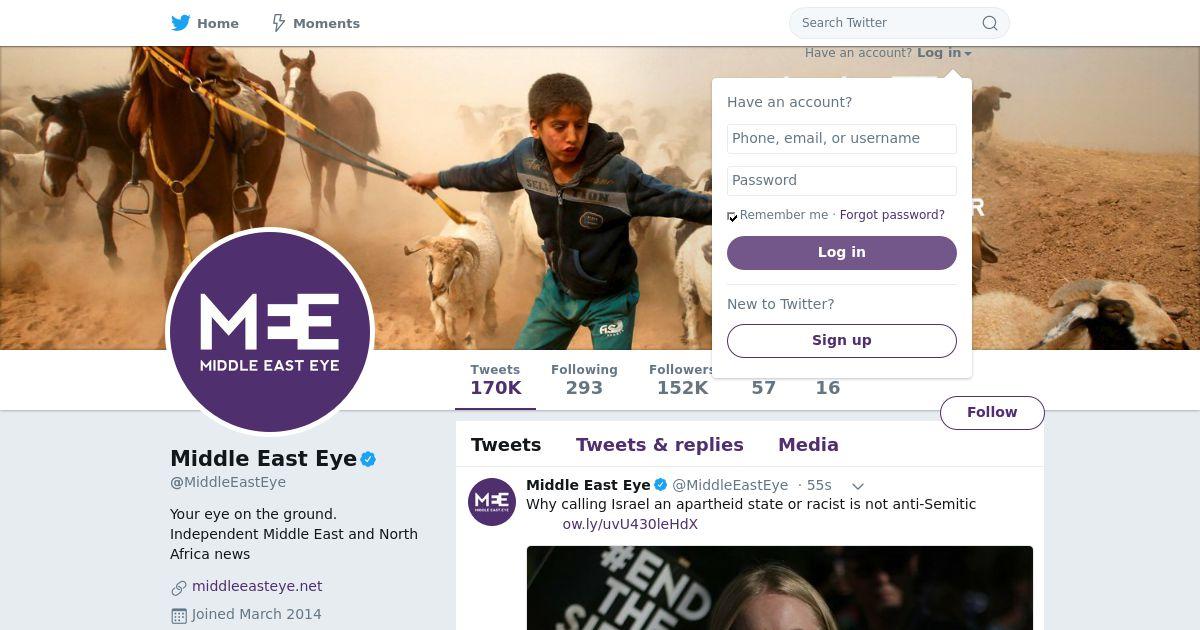Click the calendar icon next to Joined date
The image size is (1200, 630).
click(179, 616)
